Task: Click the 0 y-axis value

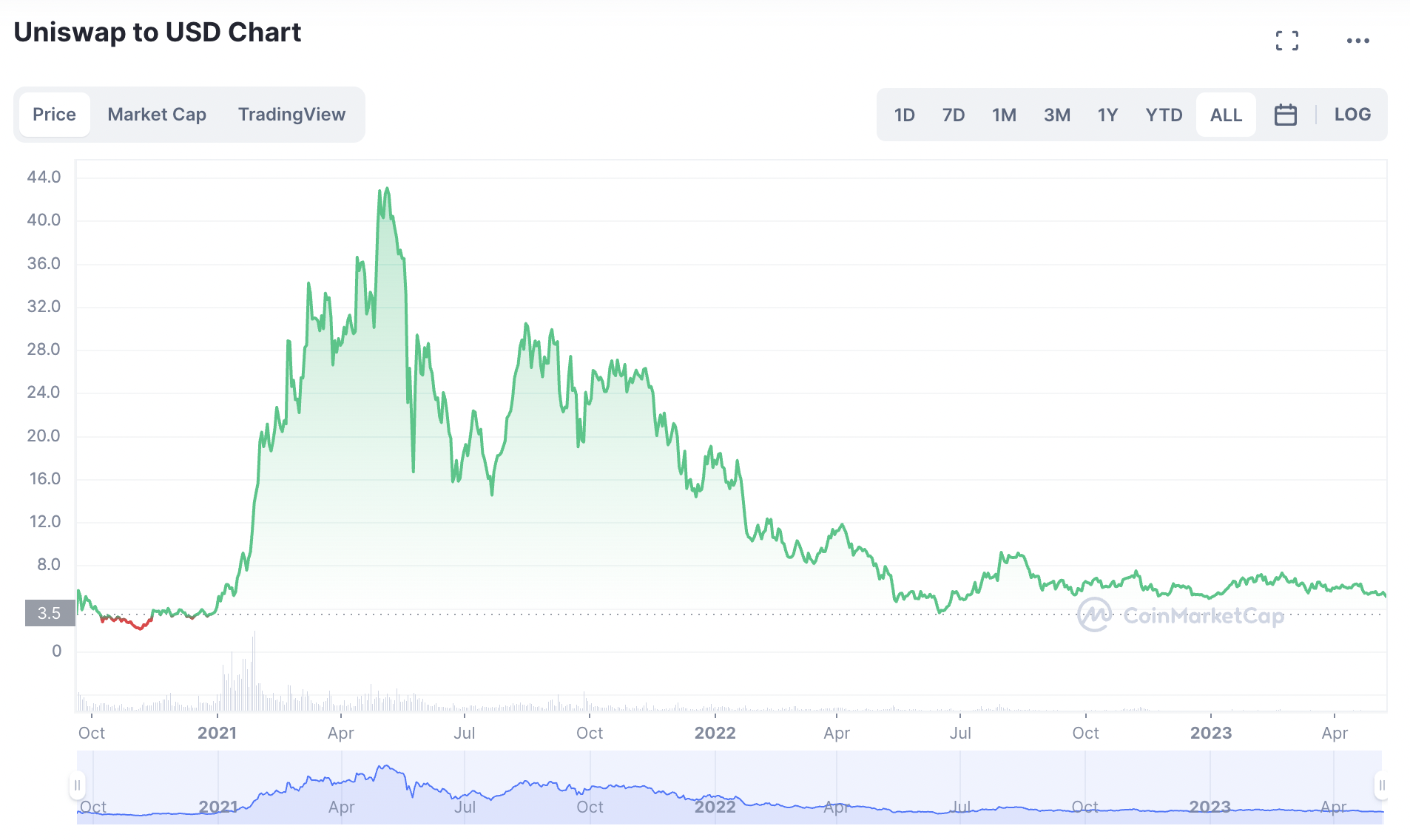Action: click(x=56, y=651)
